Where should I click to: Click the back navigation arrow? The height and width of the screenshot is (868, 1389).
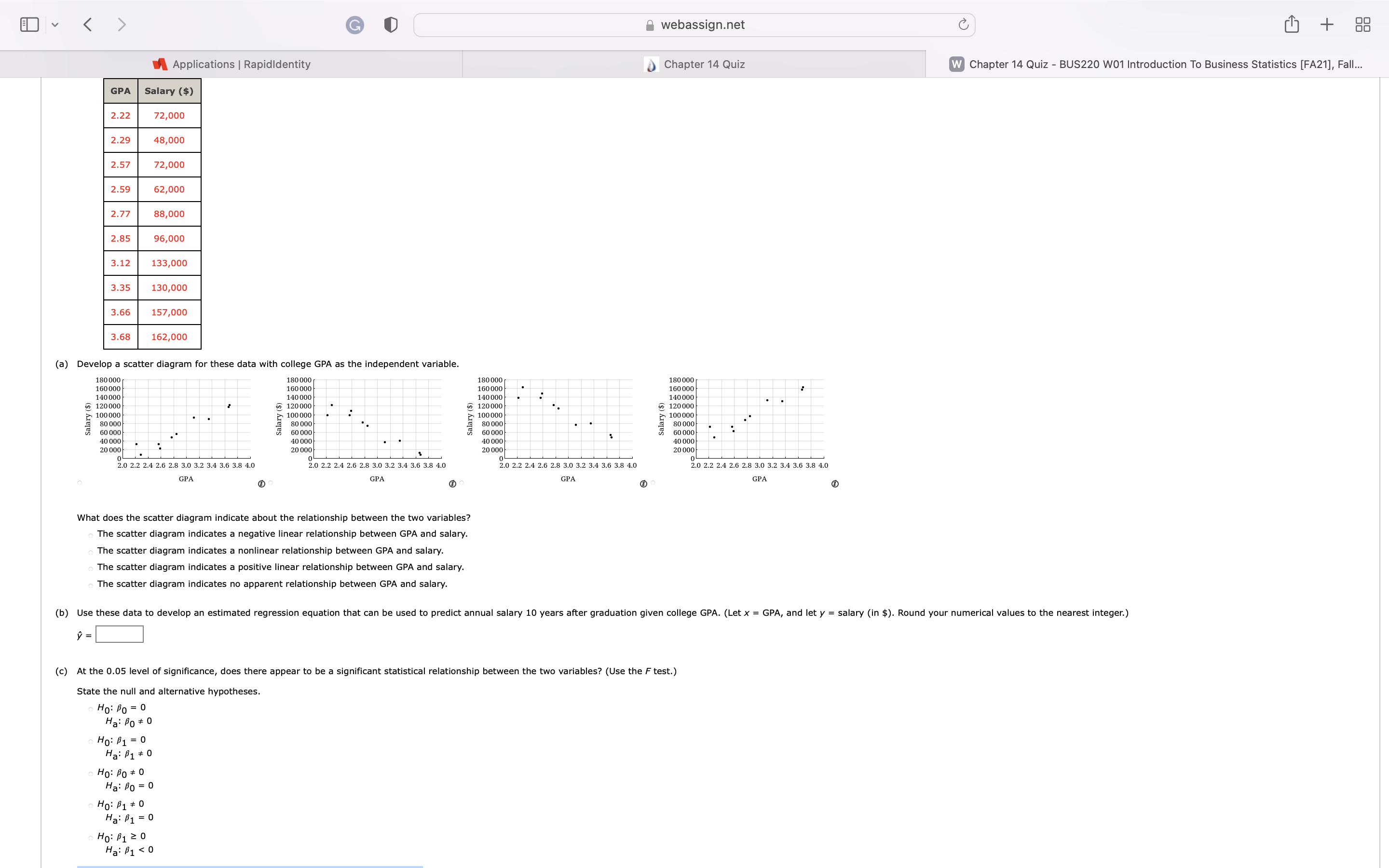(x=87, y=24)
